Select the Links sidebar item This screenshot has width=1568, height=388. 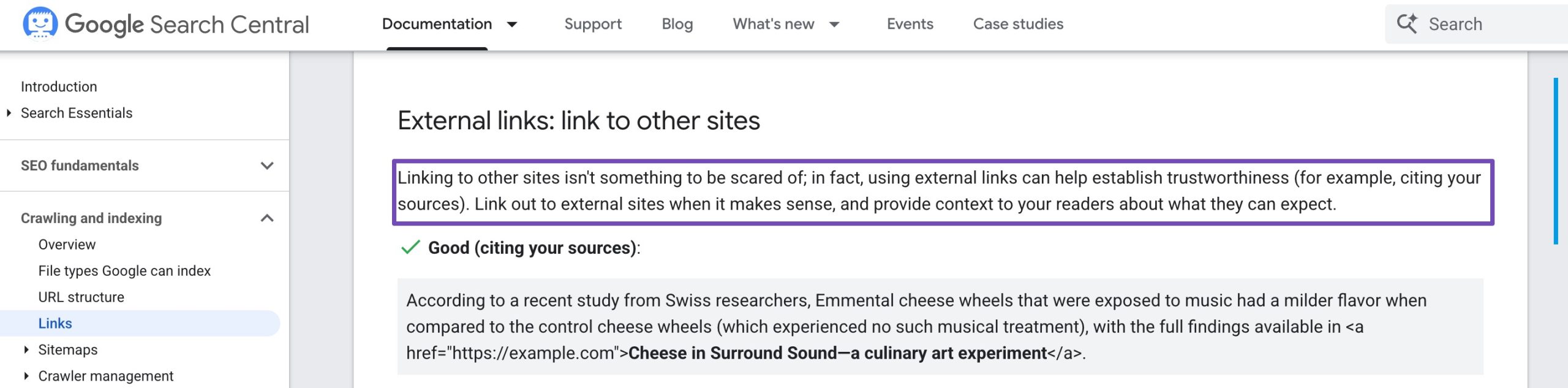click(55, 324)
